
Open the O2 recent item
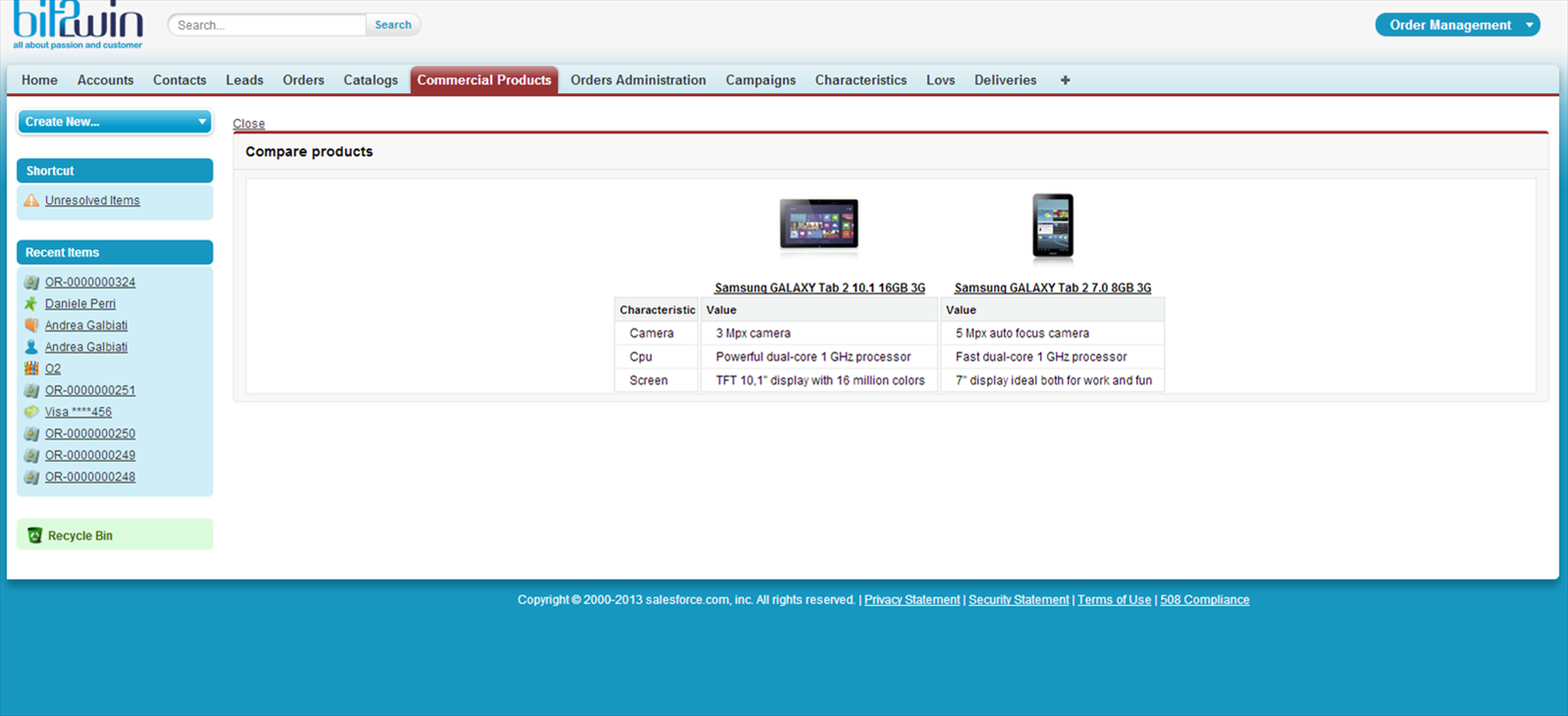click(53, 369)
